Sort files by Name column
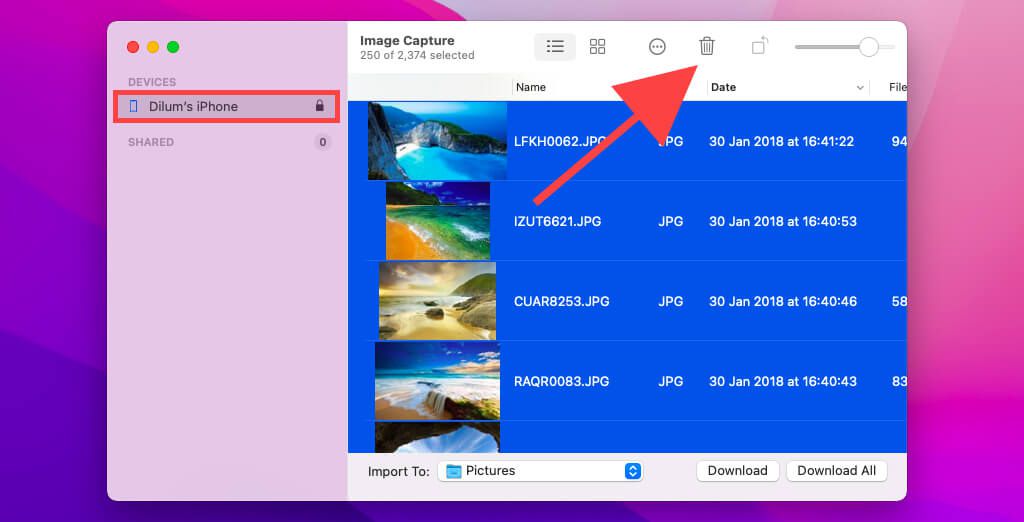This screenshot has height=522, width=1024. click(x=531, y=87)
